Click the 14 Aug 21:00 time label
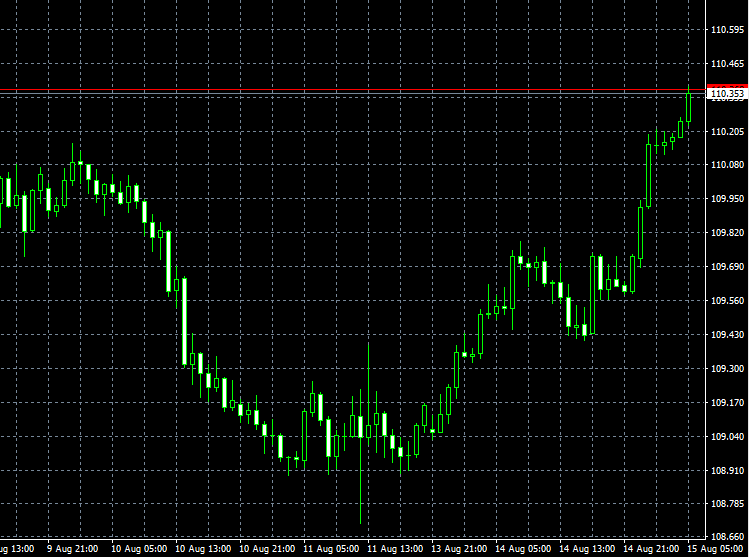The height and width of the screenshot is (557, 749). [651, 549]
